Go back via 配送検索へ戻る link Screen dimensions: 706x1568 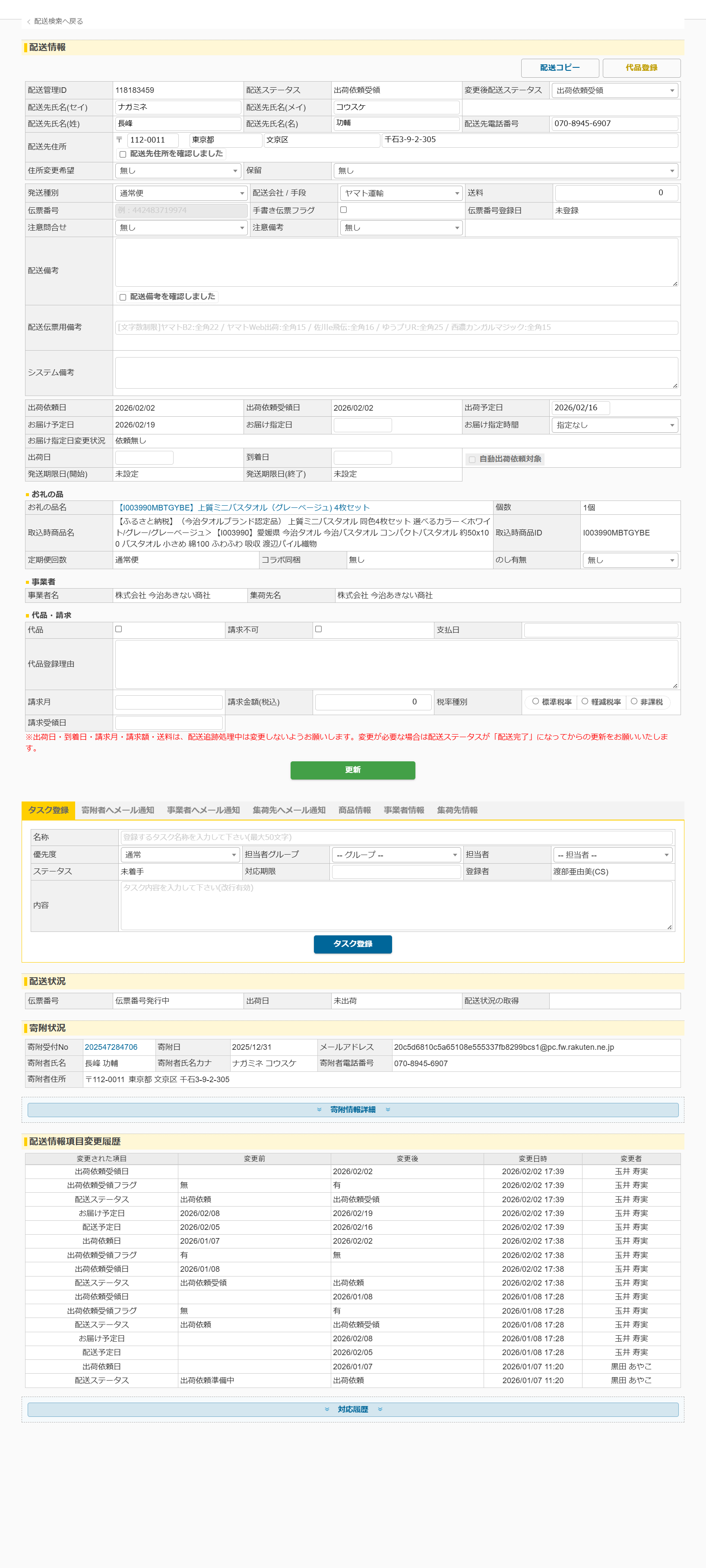pyautogui.click(x=55, y=21)
